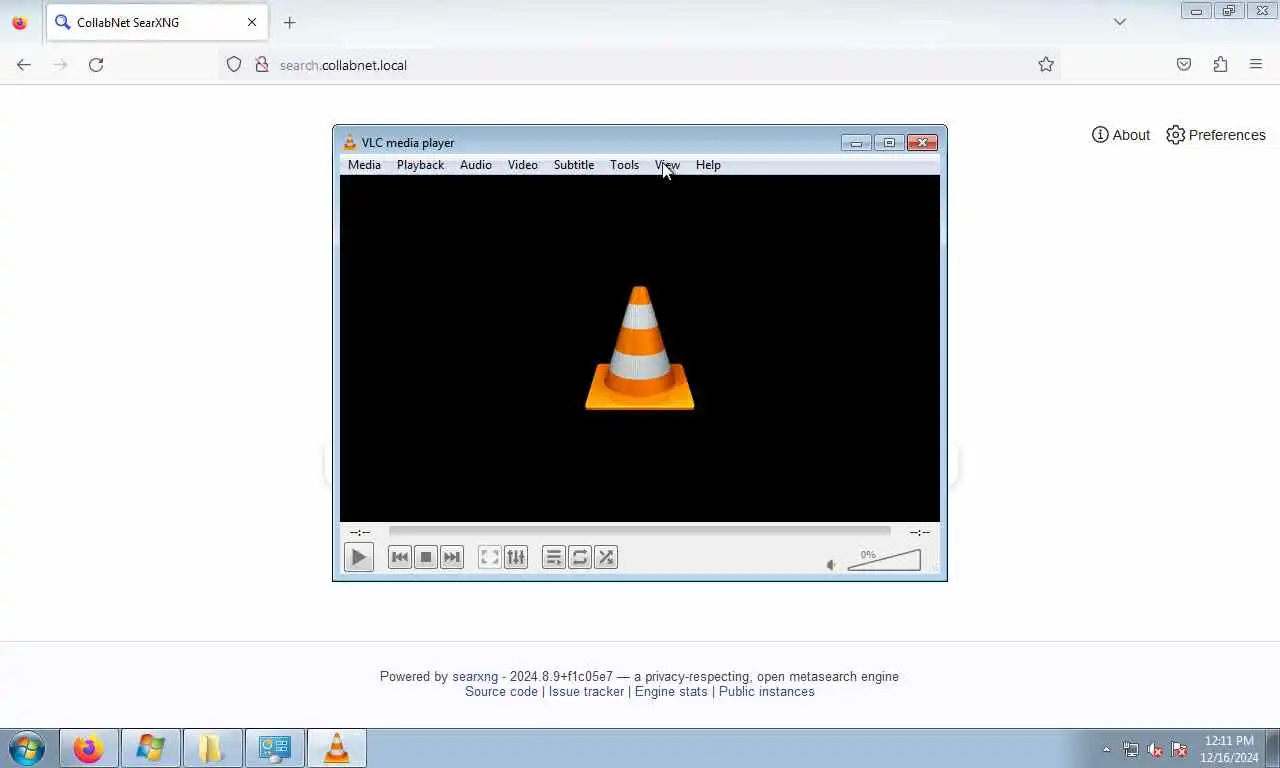Viewport: 1280px width, 768px height.
Task: Open the Windows Start menu
Action: point(26,748)
